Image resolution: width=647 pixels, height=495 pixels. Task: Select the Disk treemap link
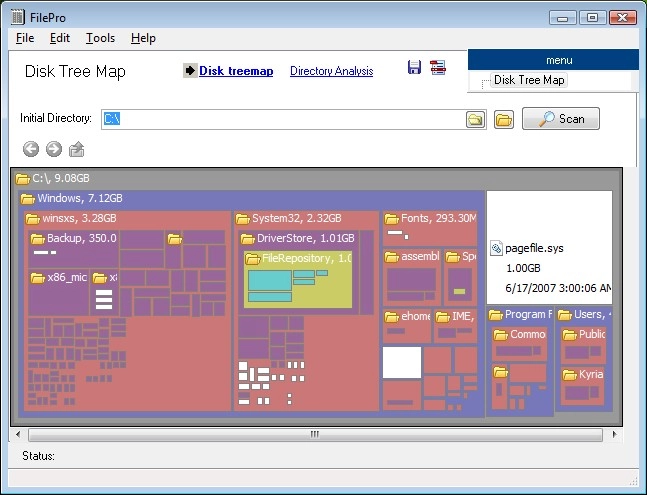[236, 71]
